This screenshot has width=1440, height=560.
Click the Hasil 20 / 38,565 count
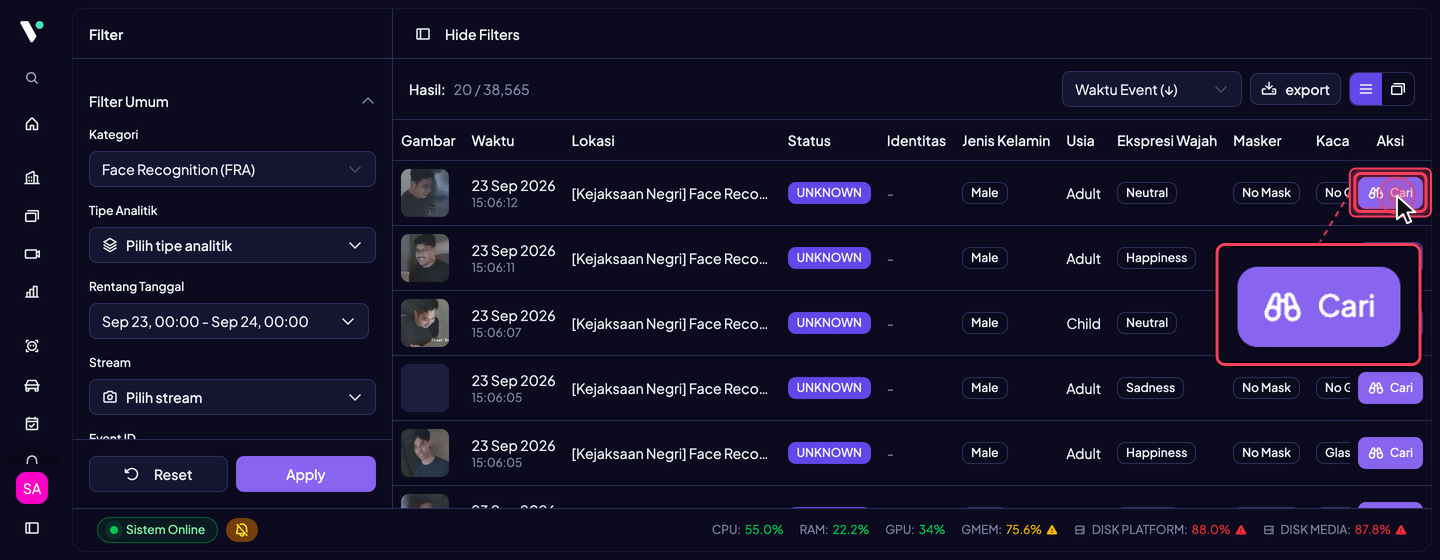tap(469, 90)
